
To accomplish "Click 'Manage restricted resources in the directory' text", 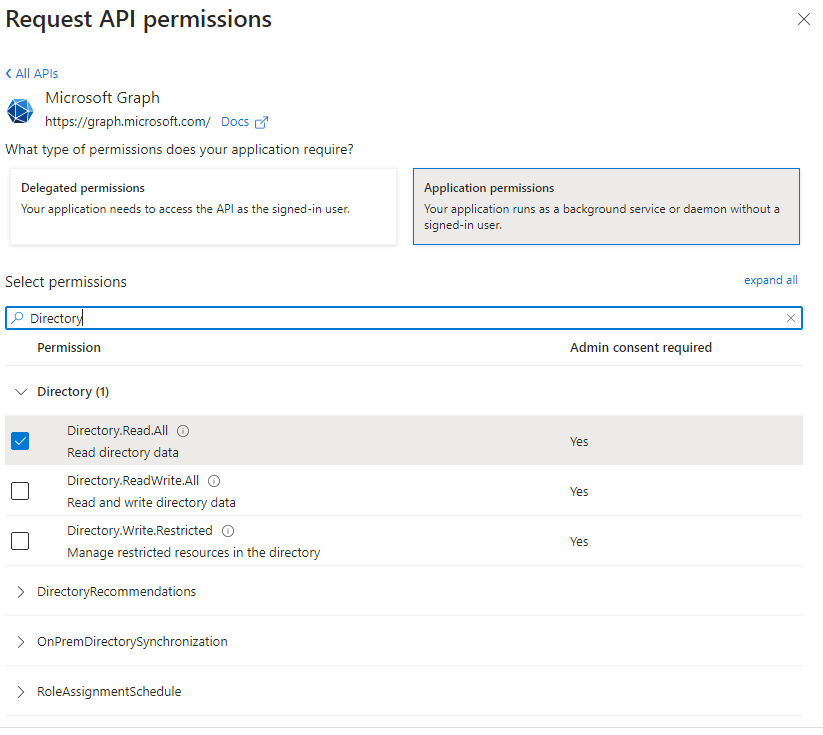I will (194, 552).
